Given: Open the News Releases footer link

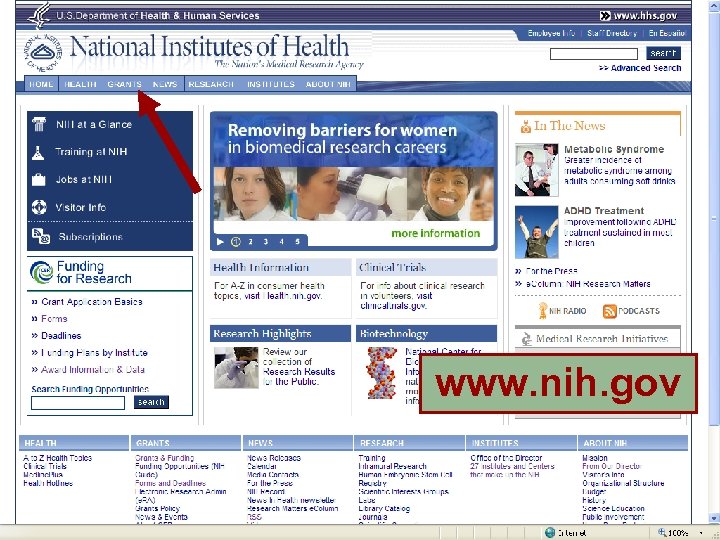Looking at the screenshot, I should [274, 458].
